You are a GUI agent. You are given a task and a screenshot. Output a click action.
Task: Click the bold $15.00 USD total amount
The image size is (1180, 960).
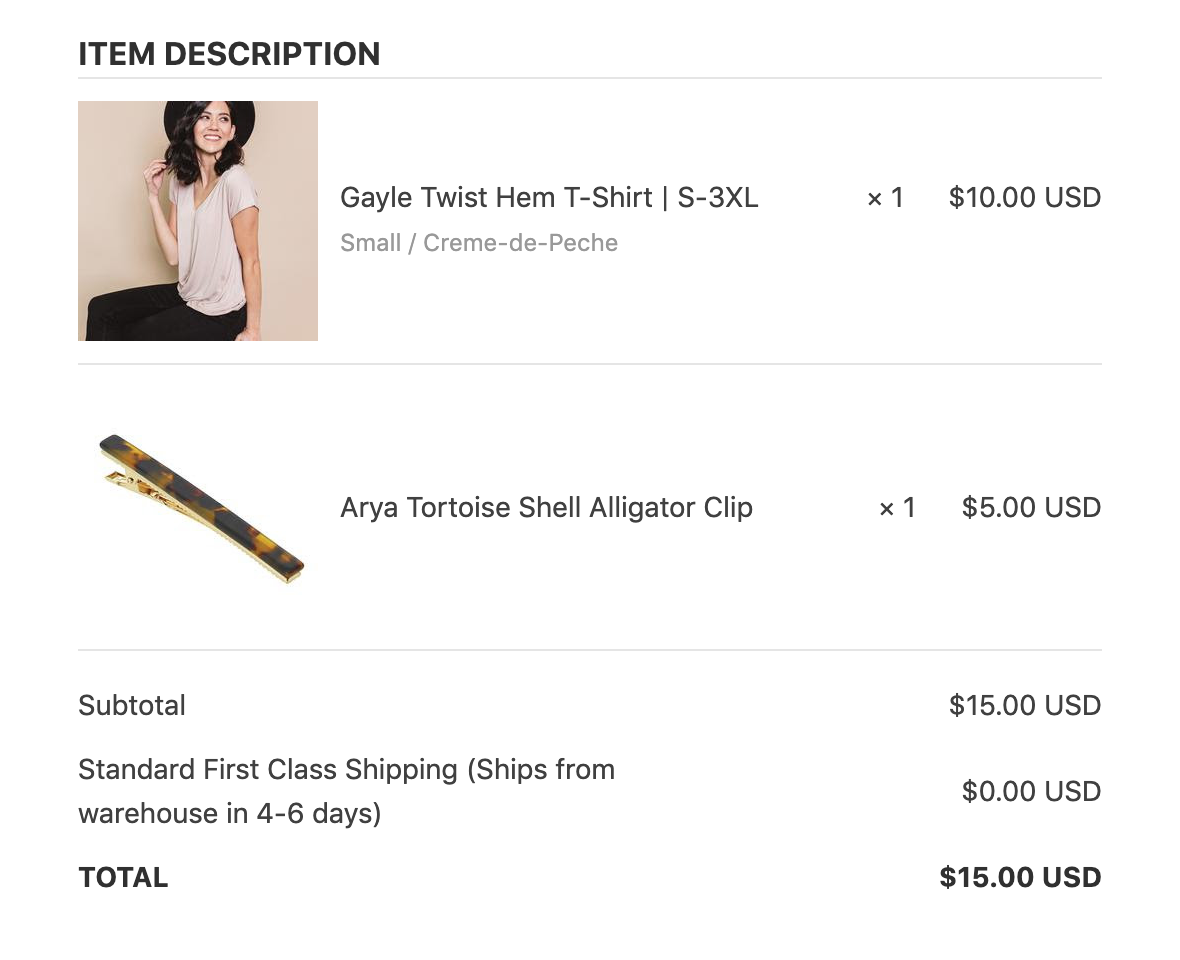click(x=1020, y=877)
